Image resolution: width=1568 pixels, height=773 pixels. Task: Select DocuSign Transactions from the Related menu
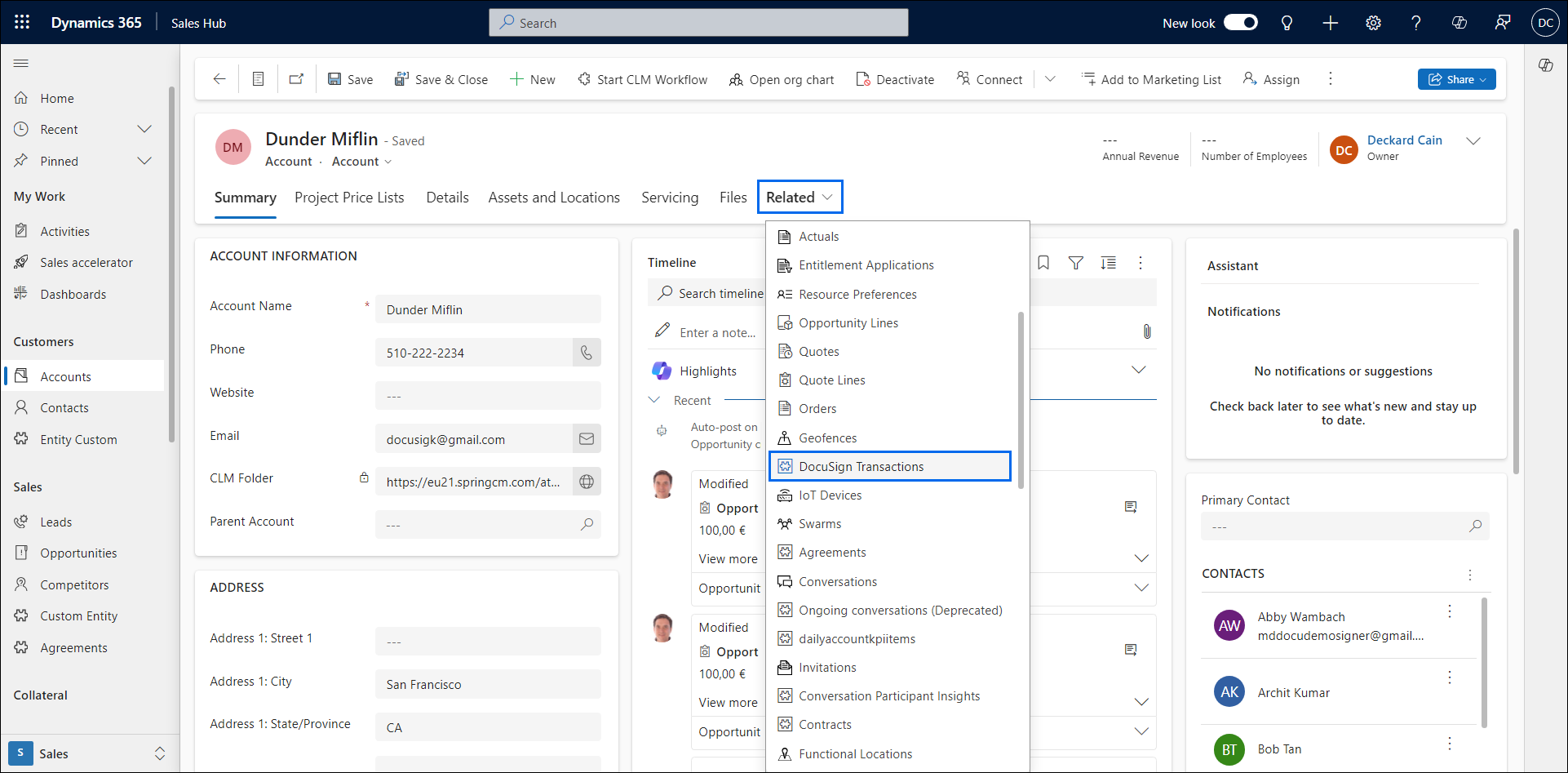pyautogui.click(x=861, y=466)
